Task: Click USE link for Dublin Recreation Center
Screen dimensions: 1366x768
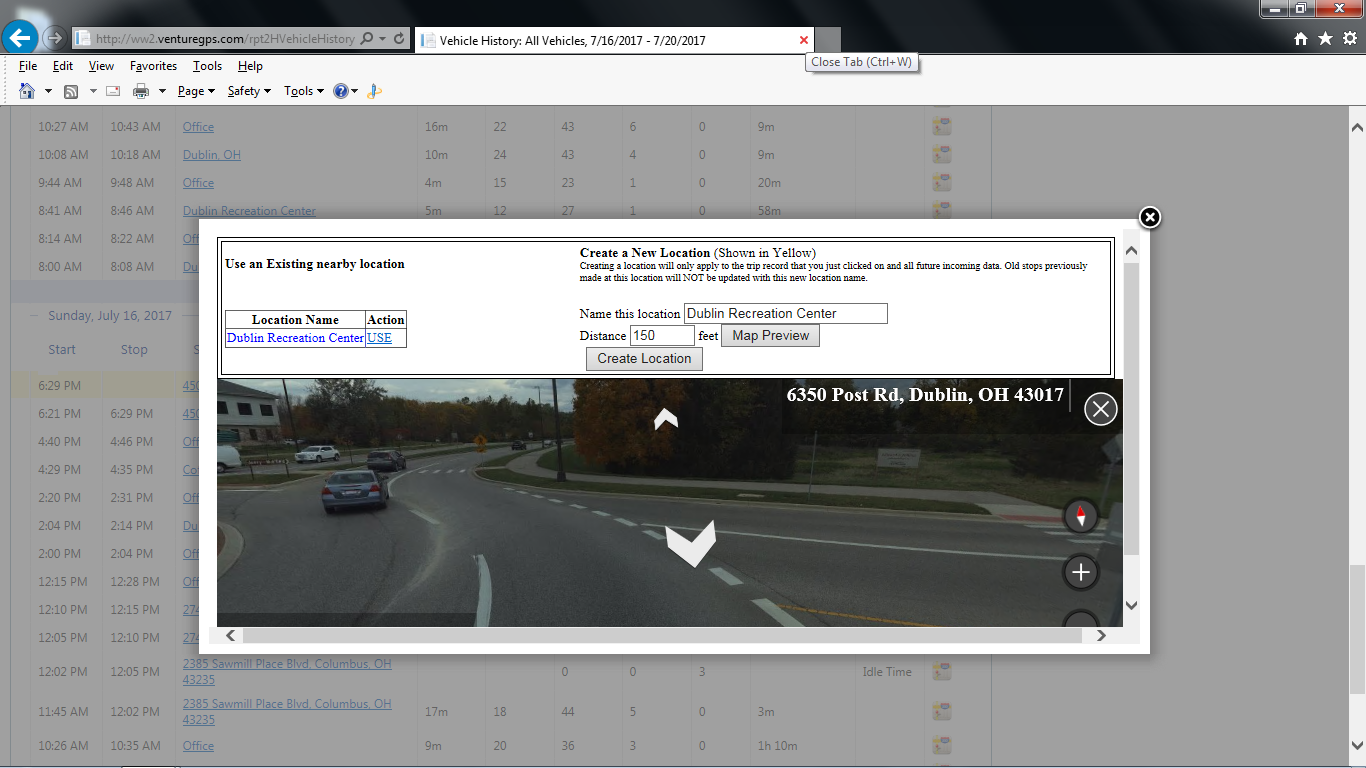Action: click(379, 338)
